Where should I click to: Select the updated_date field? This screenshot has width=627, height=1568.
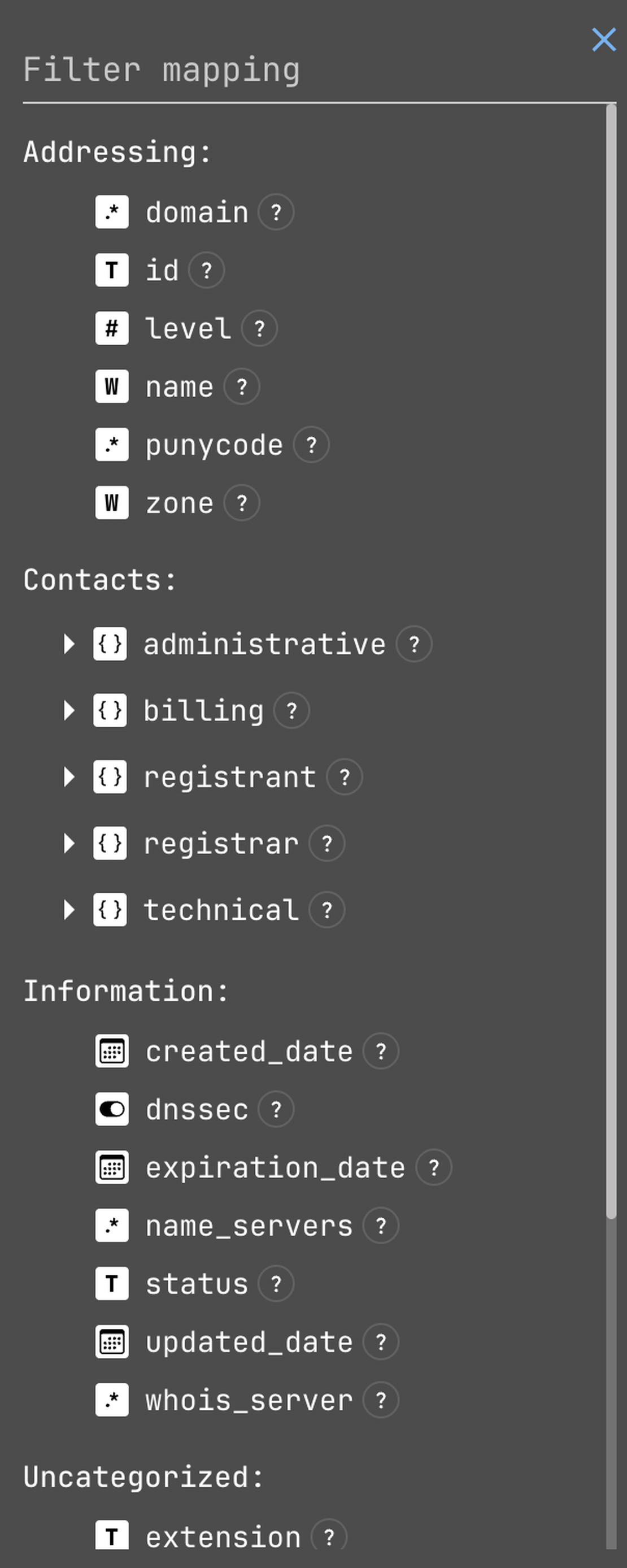[x=249, y=1342]
